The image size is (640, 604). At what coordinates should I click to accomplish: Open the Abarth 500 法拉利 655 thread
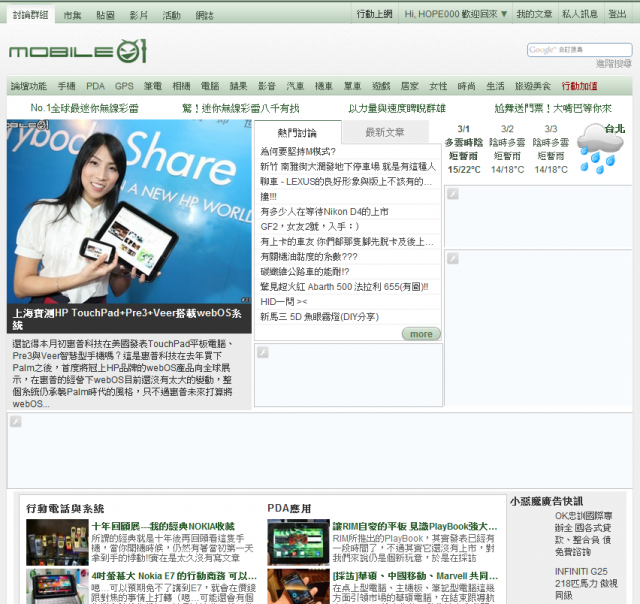tap(344, 286)
